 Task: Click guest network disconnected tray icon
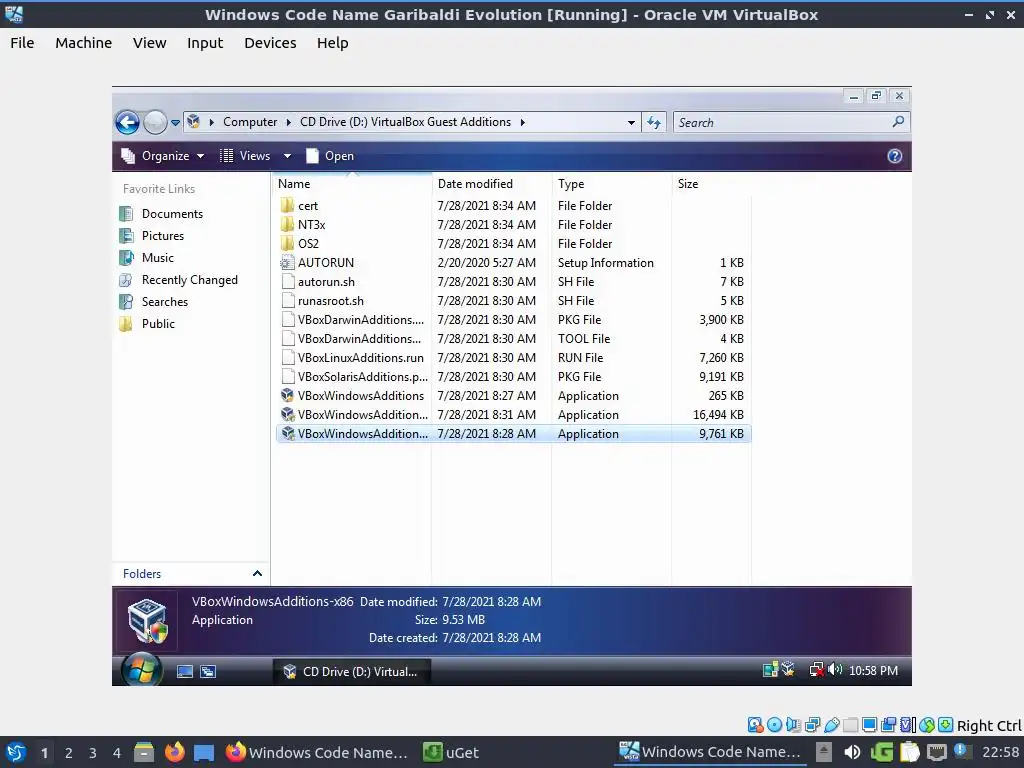[x=816, y=670]
